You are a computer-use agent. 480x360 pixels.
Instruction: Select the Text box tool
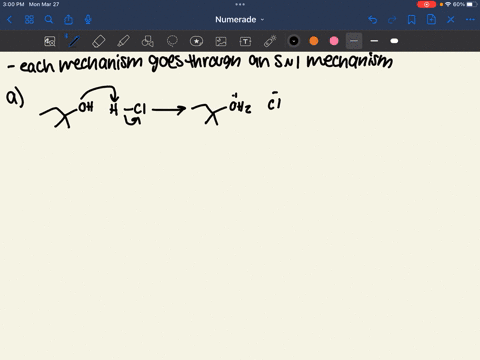tap(245, 41)
